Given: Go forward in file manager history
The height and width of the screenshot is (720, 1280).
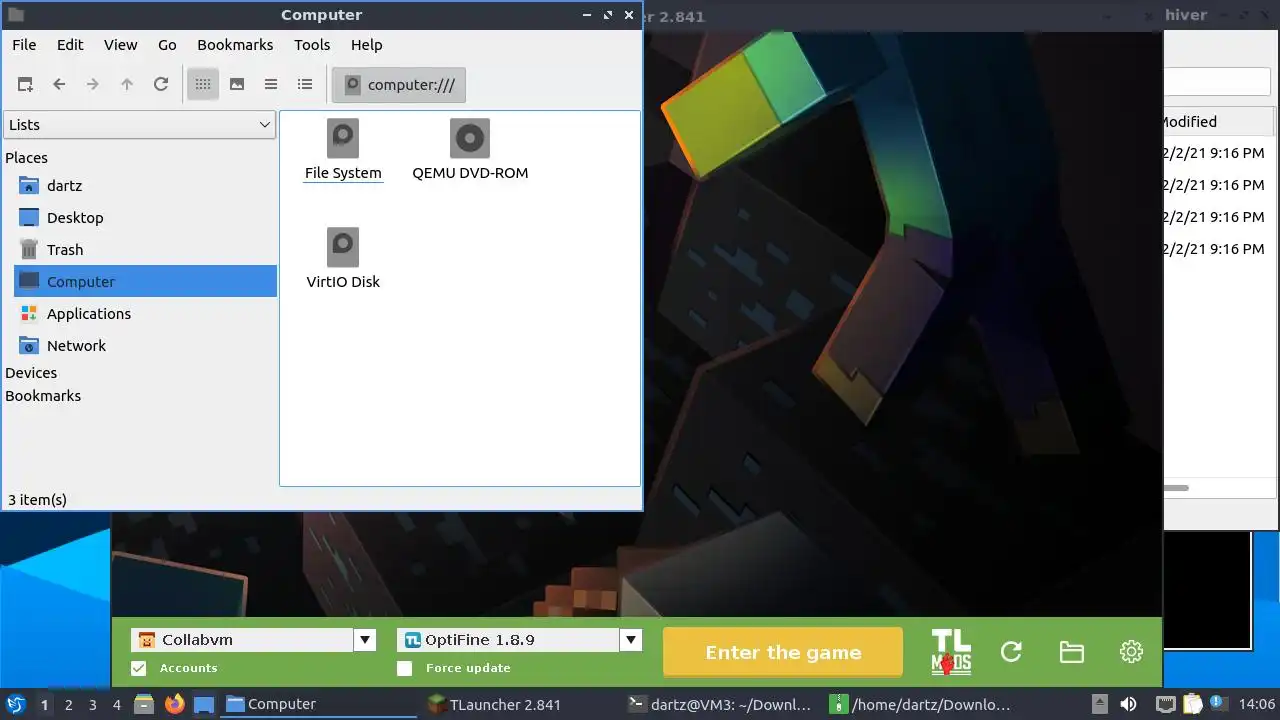Looking at the screenshot, I should point(93,85).
